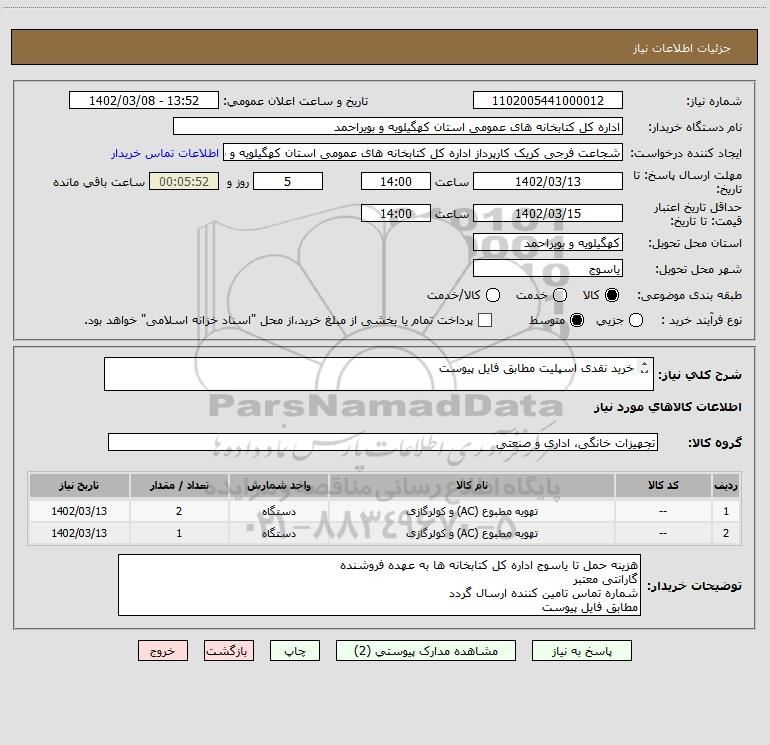Click the تاریخ نیاز column header
The width and height of the screenshot is (770, 745).
tap(79, 485)
